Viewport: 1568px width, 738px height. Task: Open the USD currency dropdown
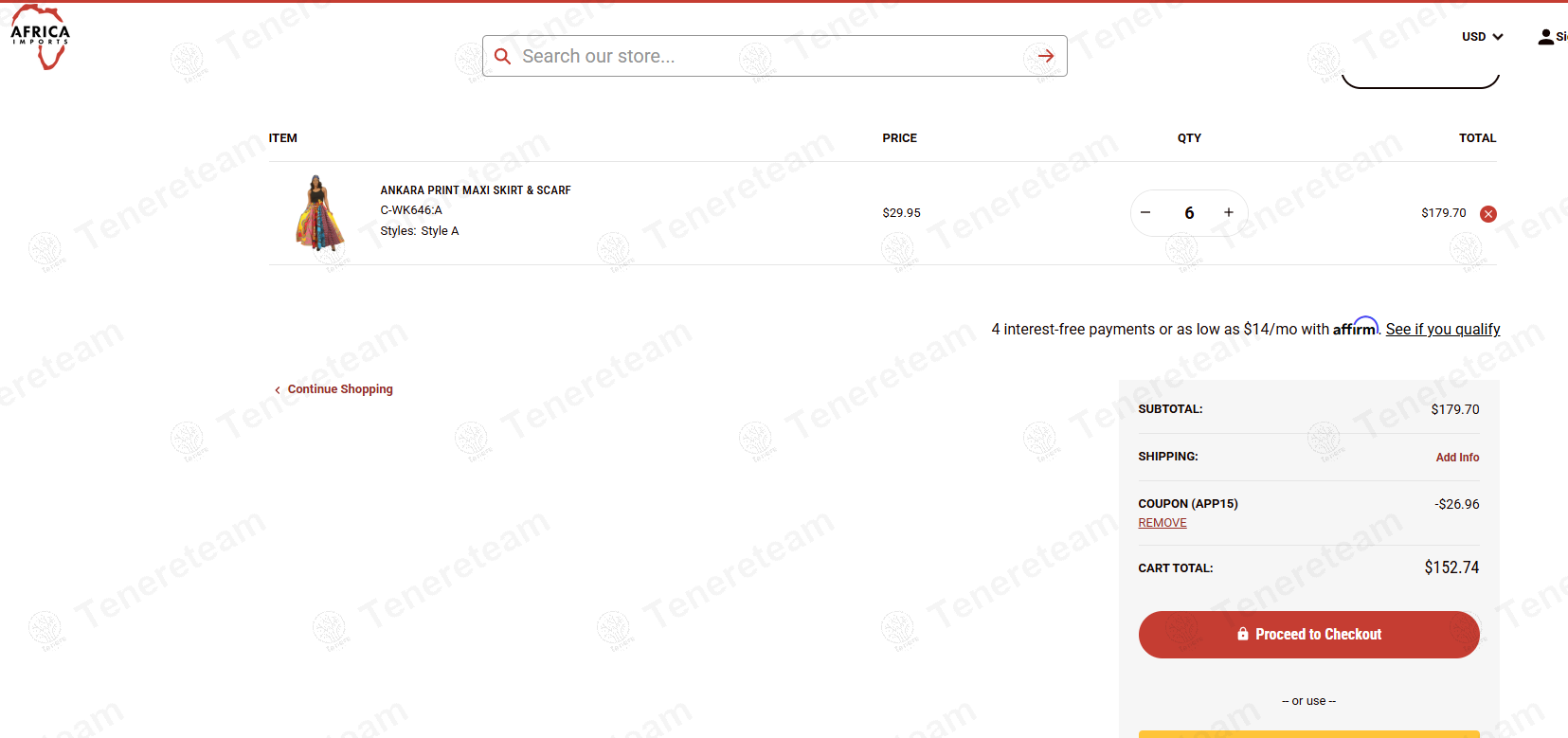1482,37
